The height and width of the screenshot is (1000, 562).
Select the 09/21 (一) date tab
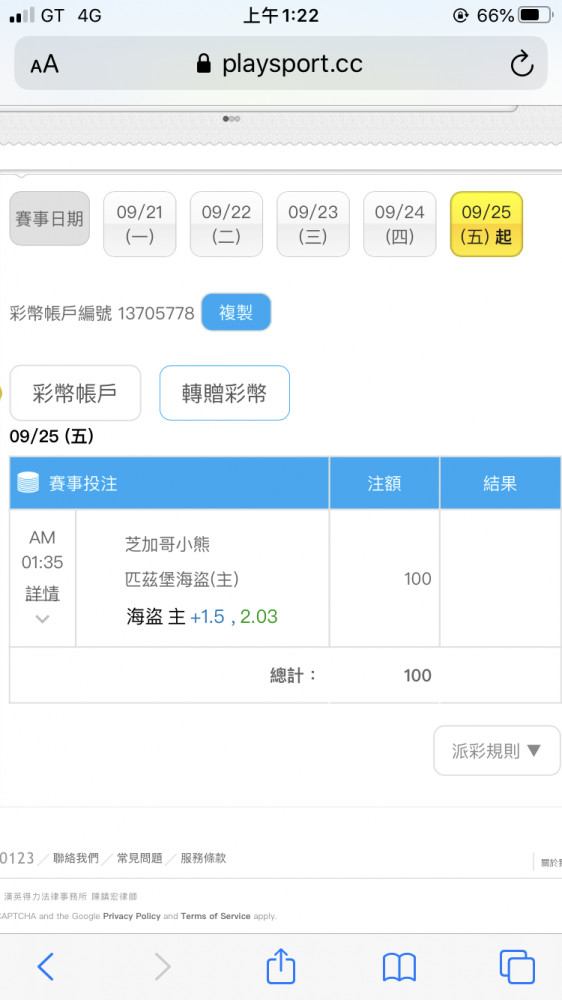140,224
